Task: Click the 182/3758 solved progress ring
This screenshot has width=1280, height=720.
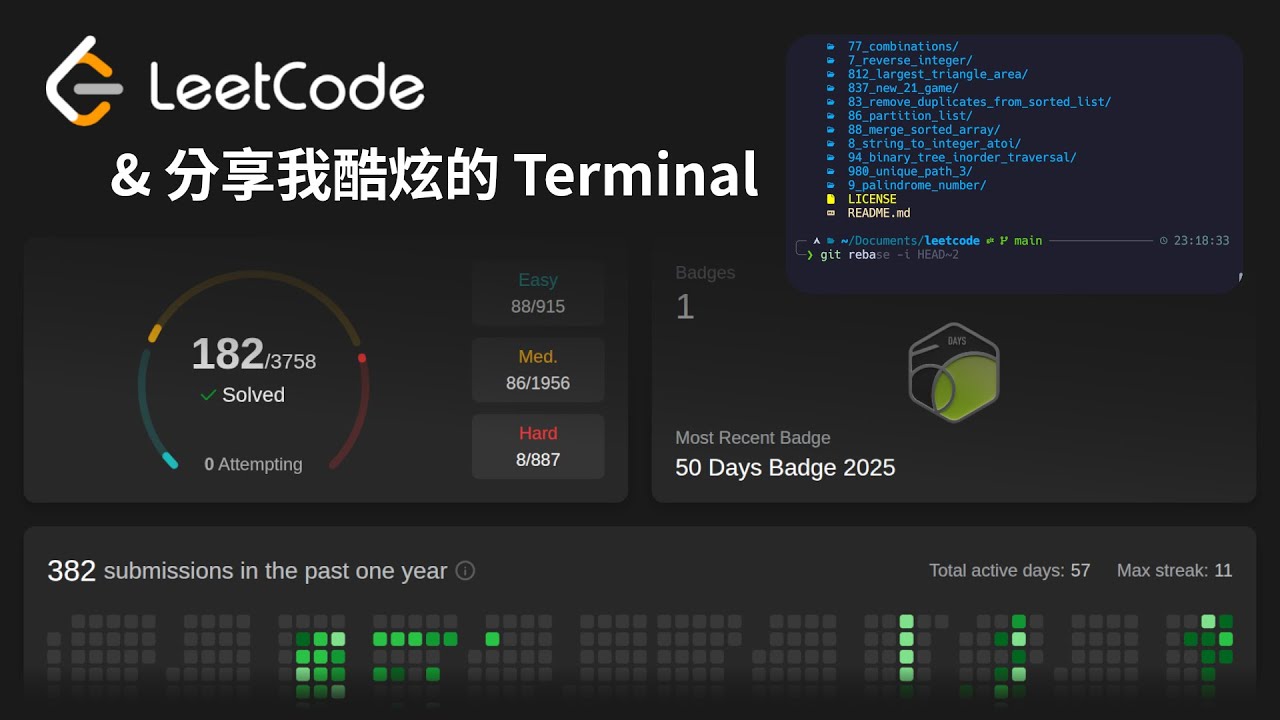Action: tap(254, 370)
